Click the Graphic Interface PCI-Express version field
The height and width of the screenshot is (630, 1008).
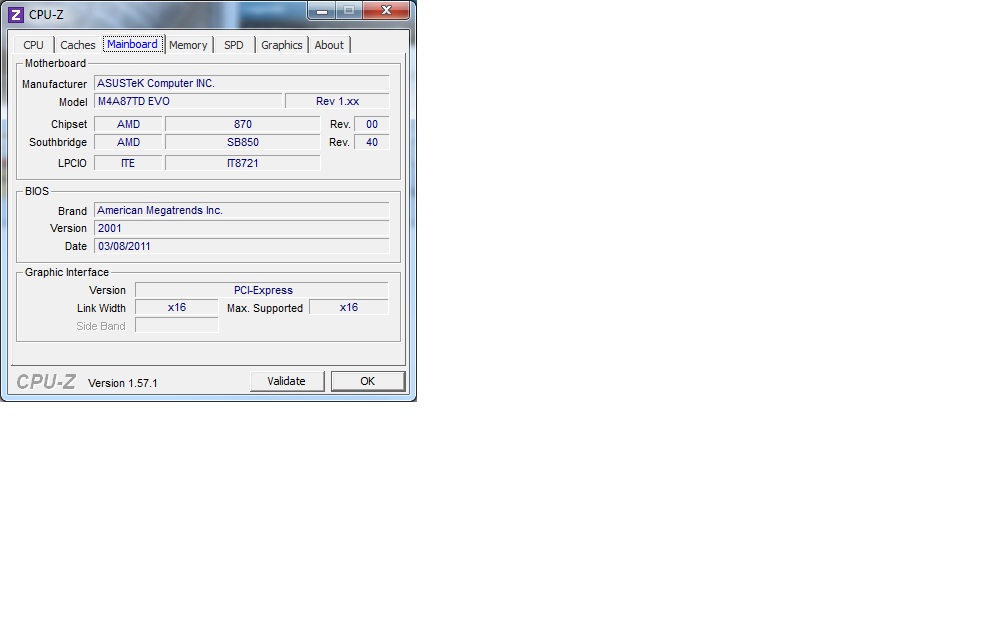[x=262, y=290]
